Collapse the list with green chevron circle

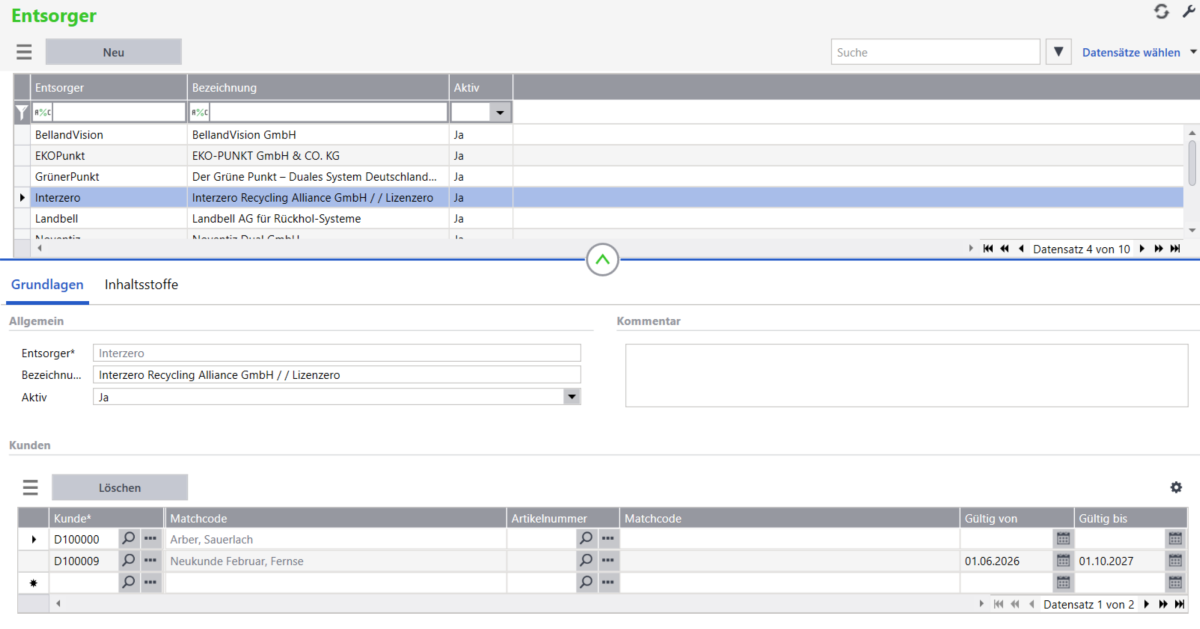click(602, 260)
